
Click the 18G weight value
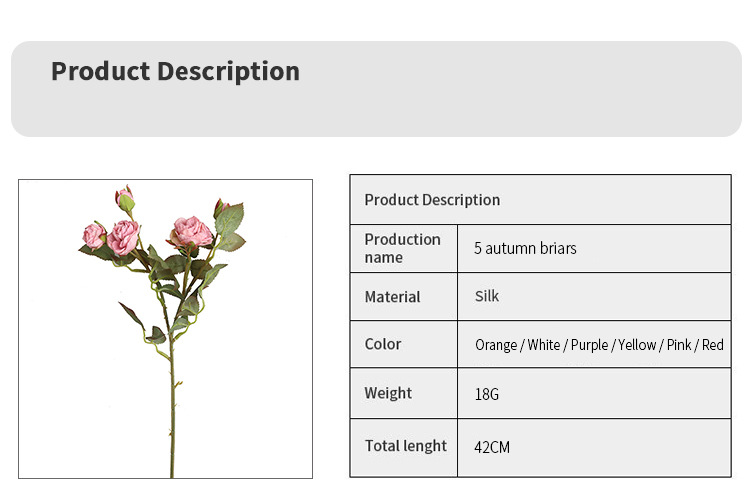487,394
